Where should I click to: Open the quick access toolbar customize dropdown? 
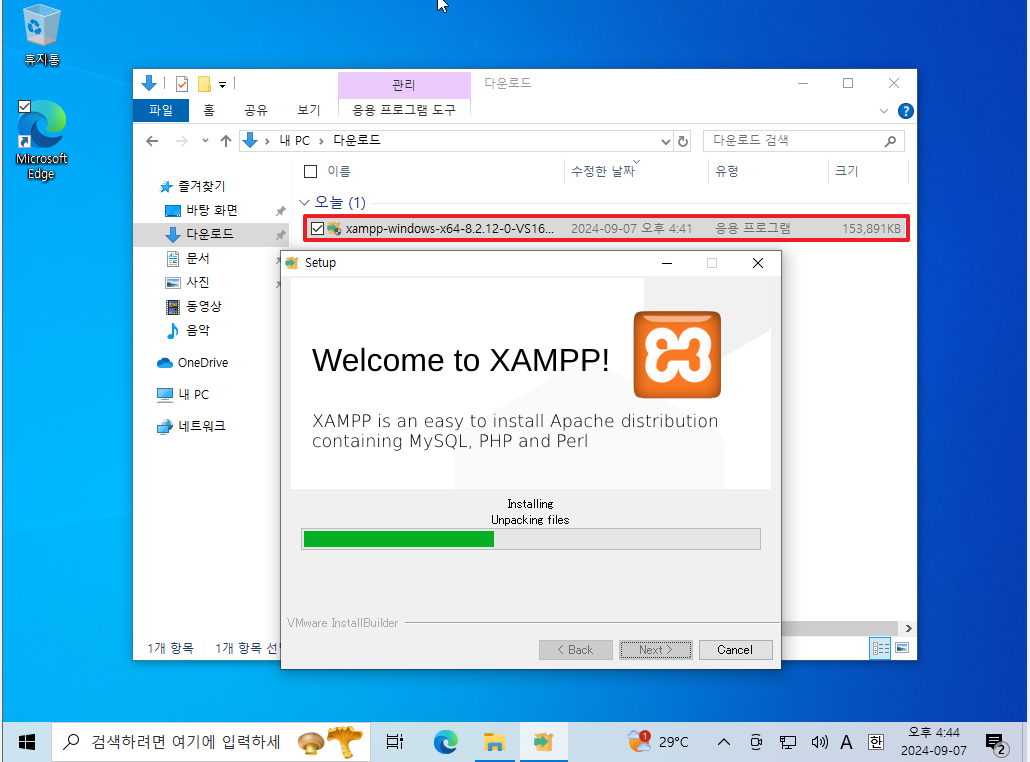pyautogui.click(x=223, y=85)
